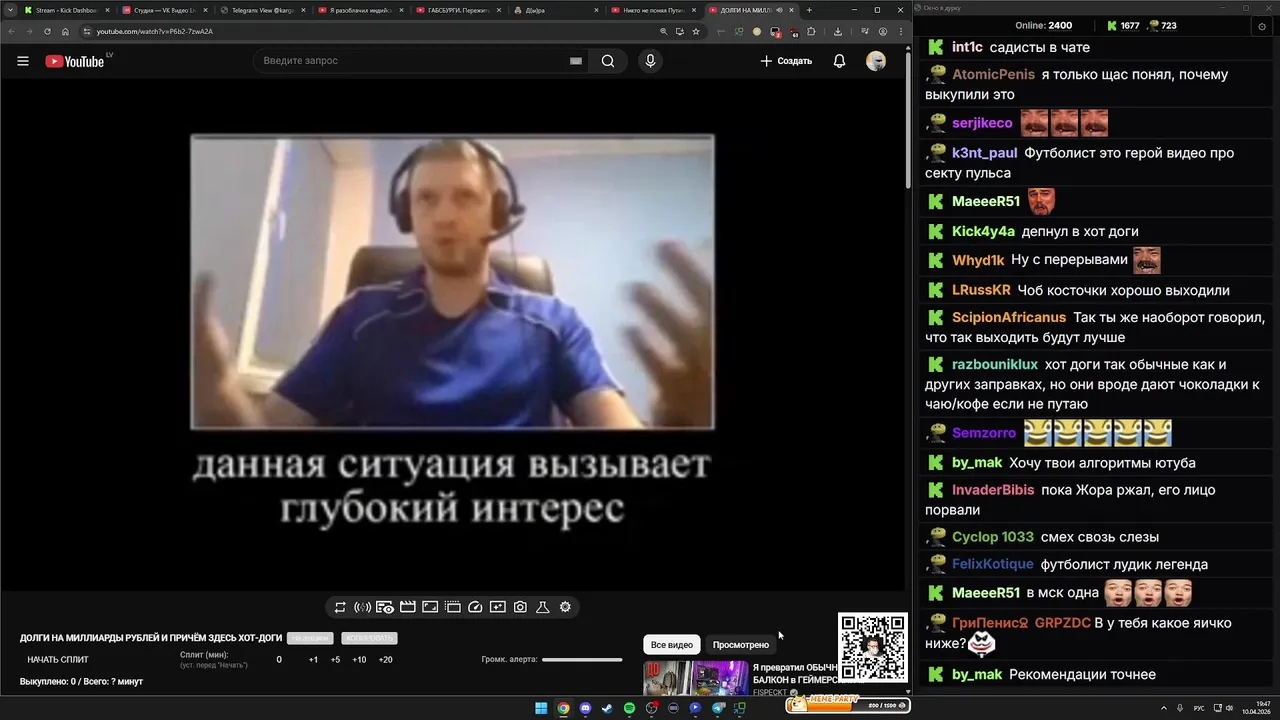Click НАЧАТЬ СПЛИТ button
The image size is (1280, 720).
coord(58,659)
